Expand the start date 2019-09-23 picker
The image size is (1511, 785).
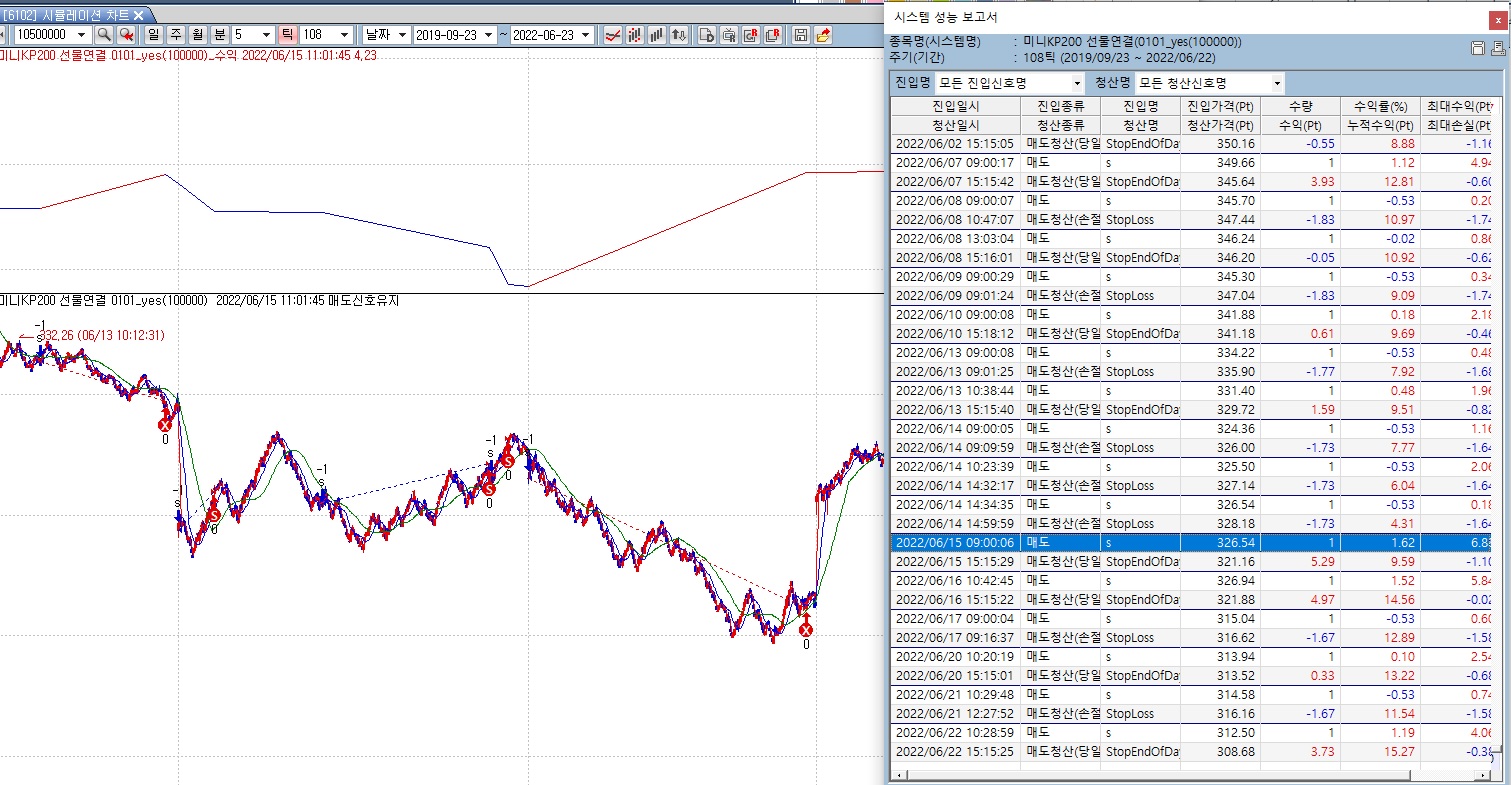[488, 35]
